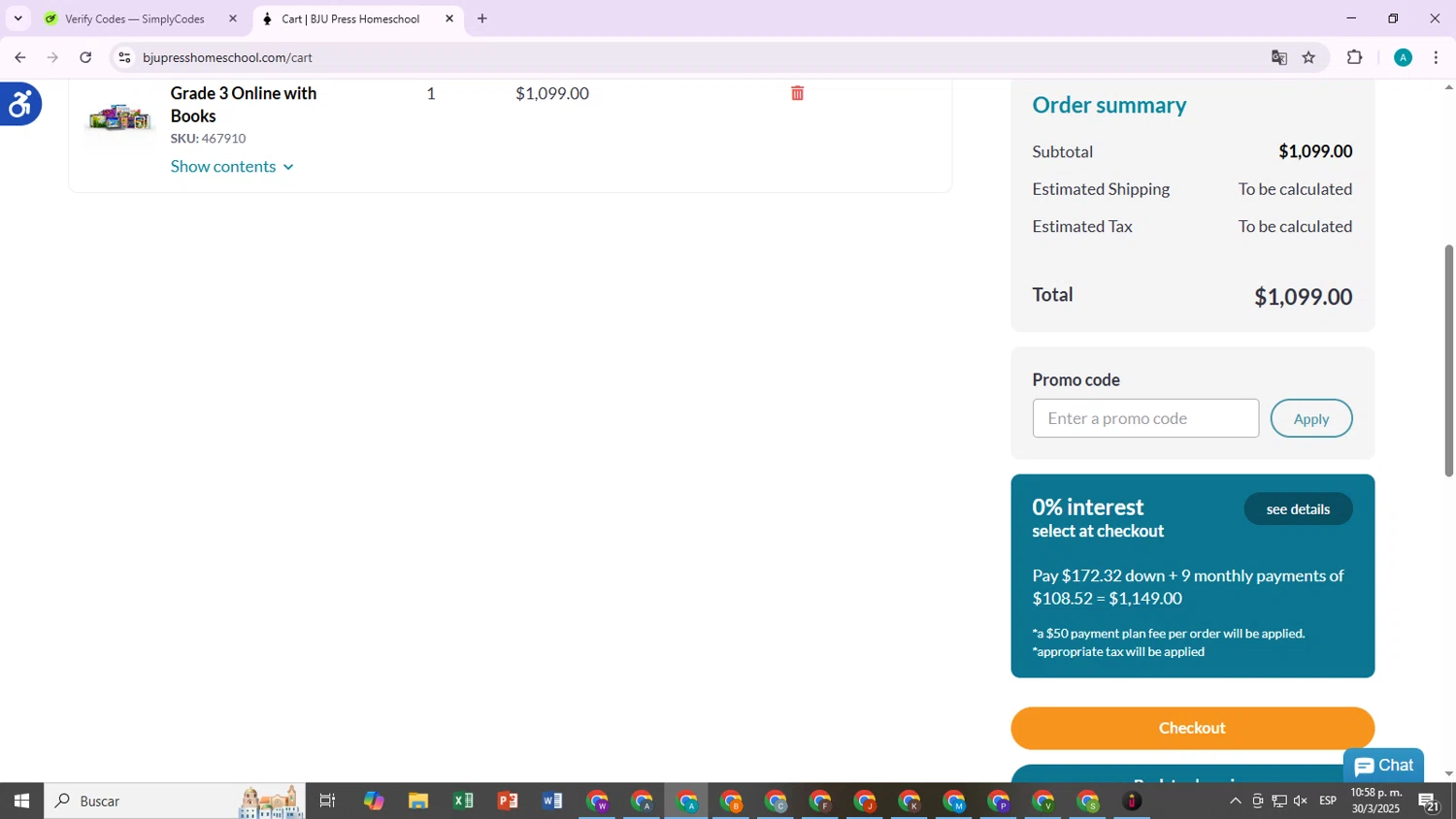Open Grade 3 Online with Books link
The height and width of the screenshot is (819, 1456).
point(244,104)
